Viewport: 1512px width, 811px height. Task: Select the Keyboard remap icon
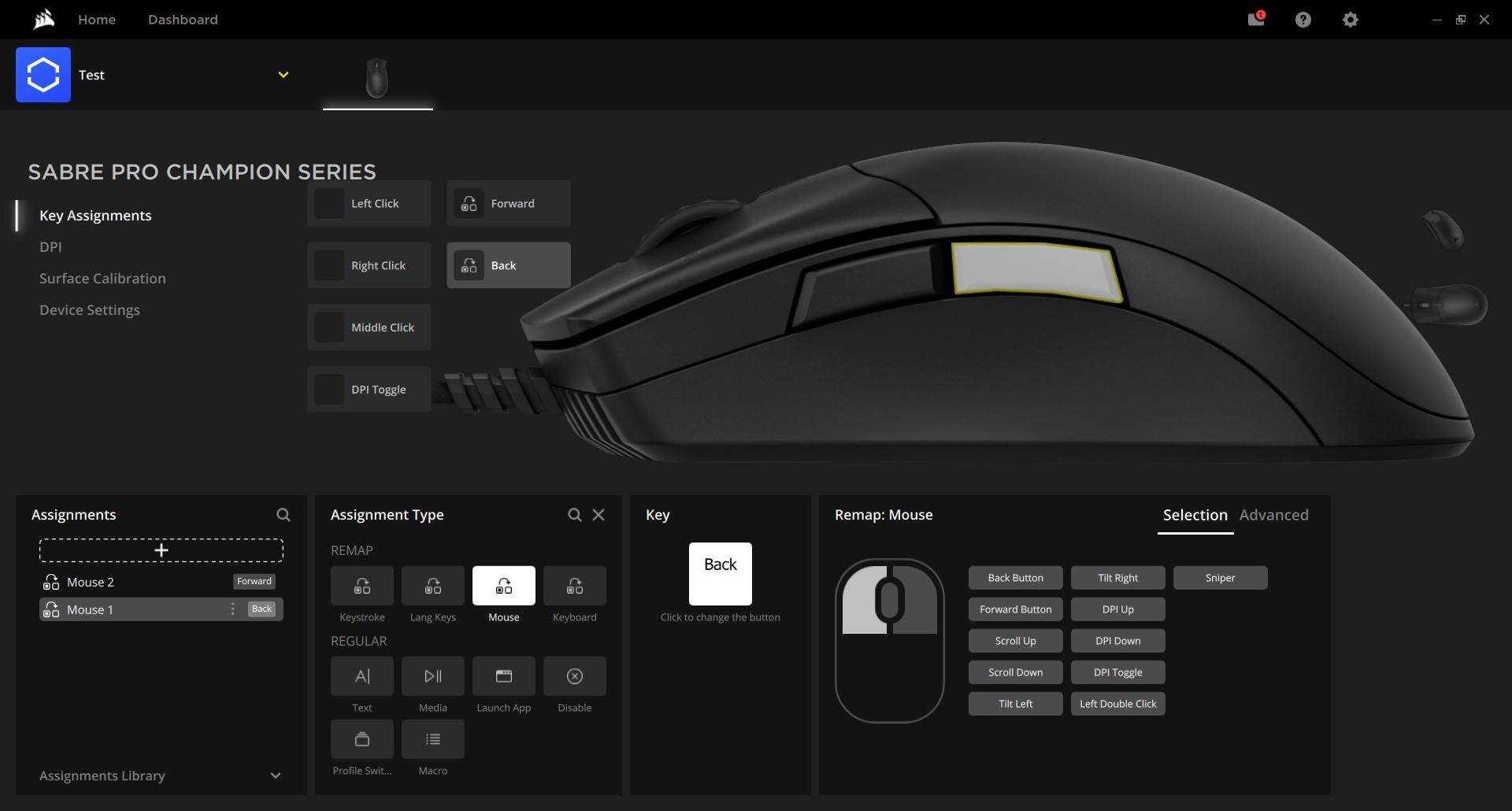pos(574,586)
